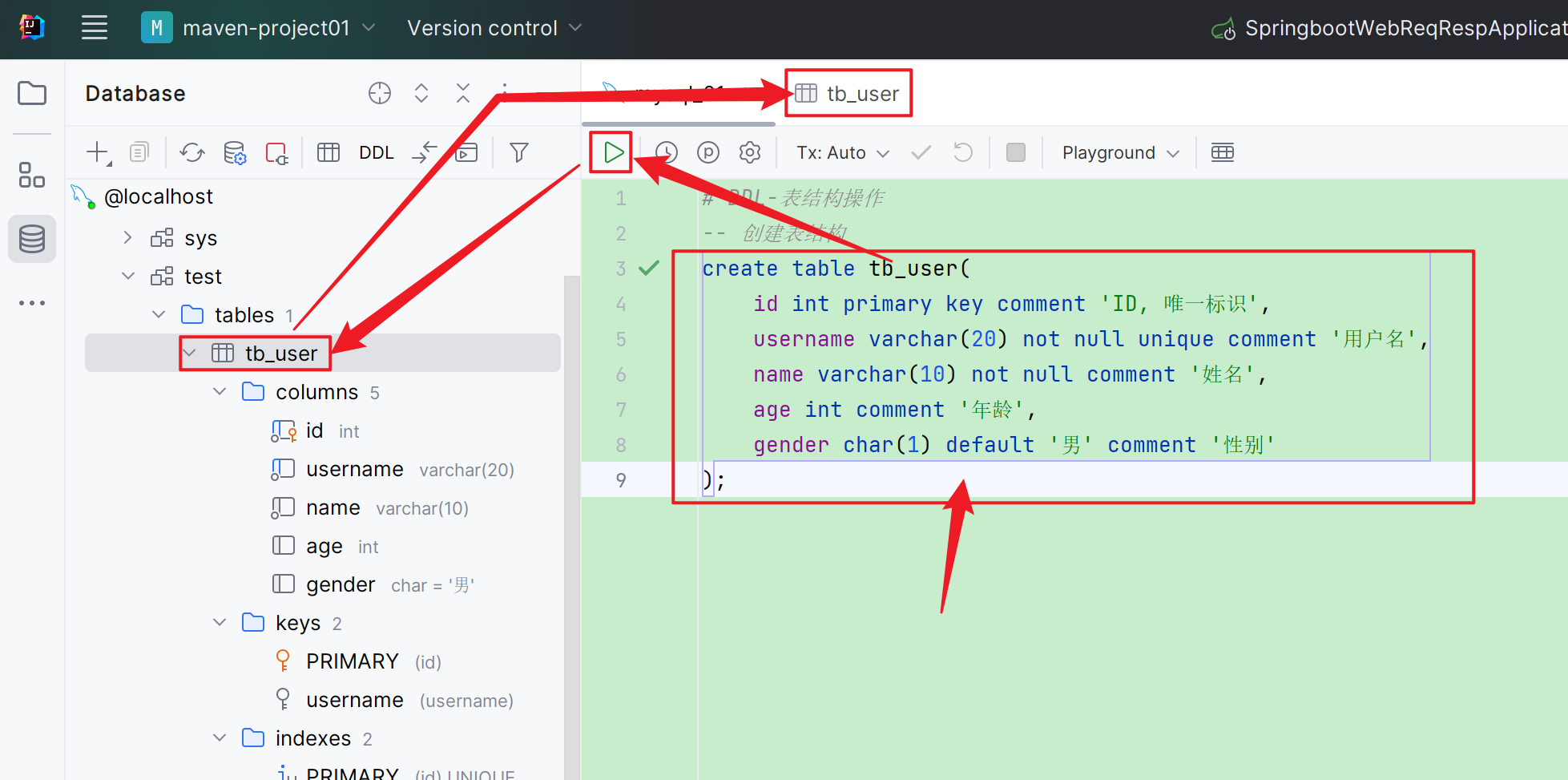
Task: Click the Commit checkmark icon
Action: coord(921,152)
